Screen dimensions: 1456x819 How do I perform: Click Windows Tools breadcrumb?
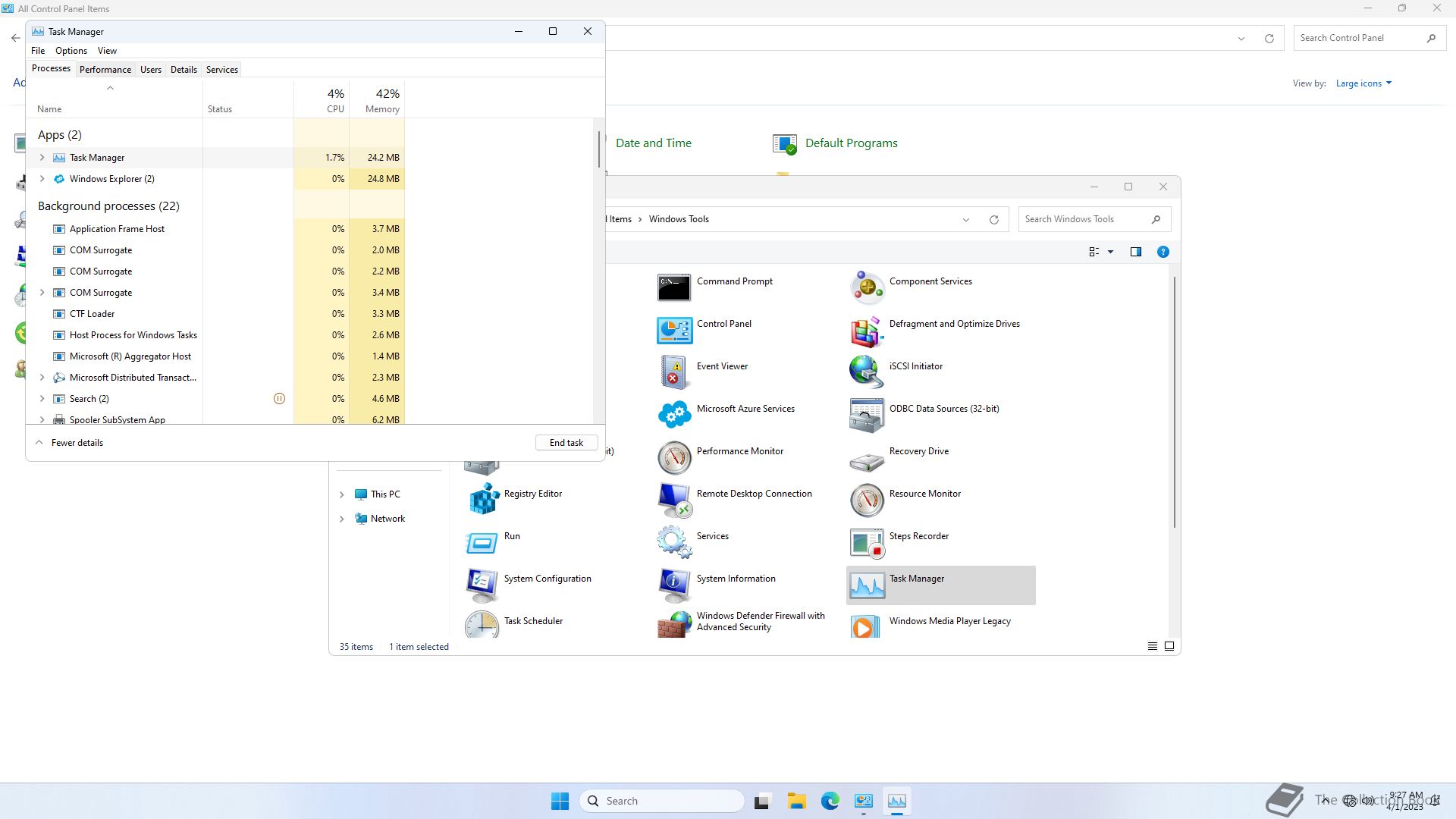pos(679,219)
